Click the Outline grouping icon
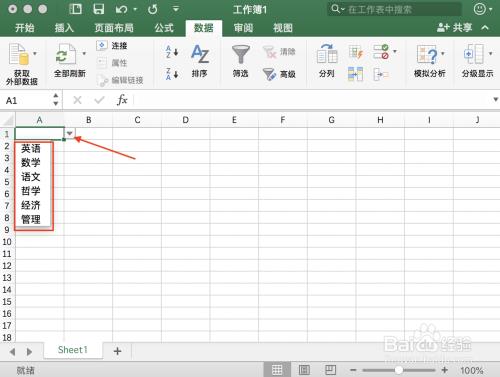 (474, 54)
